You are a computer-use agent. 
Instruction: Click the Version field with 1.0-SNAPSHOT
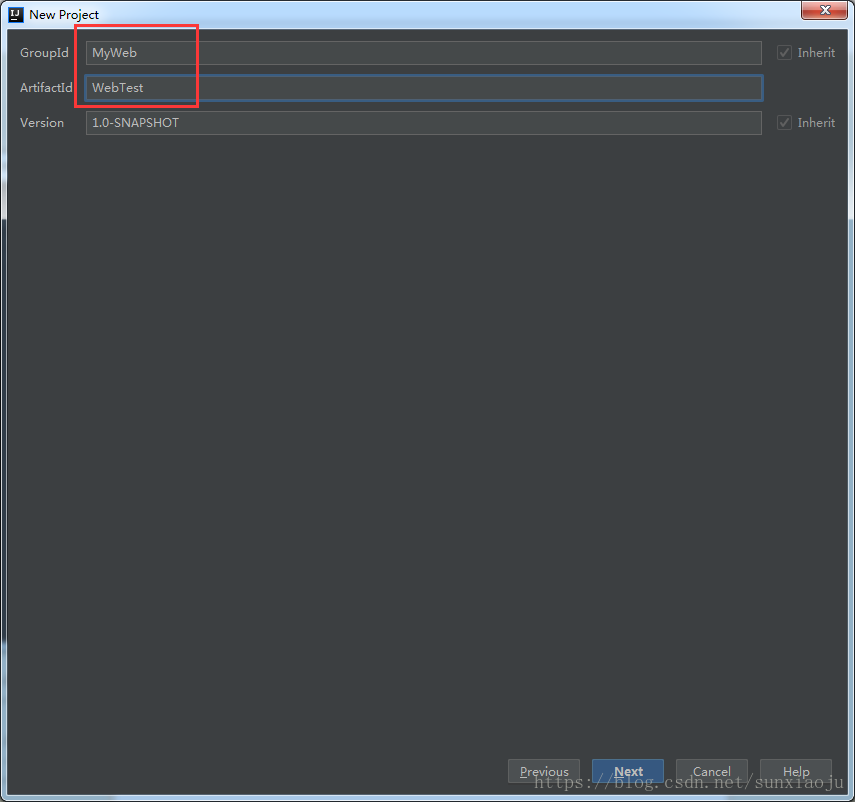[x=424, y=123]
